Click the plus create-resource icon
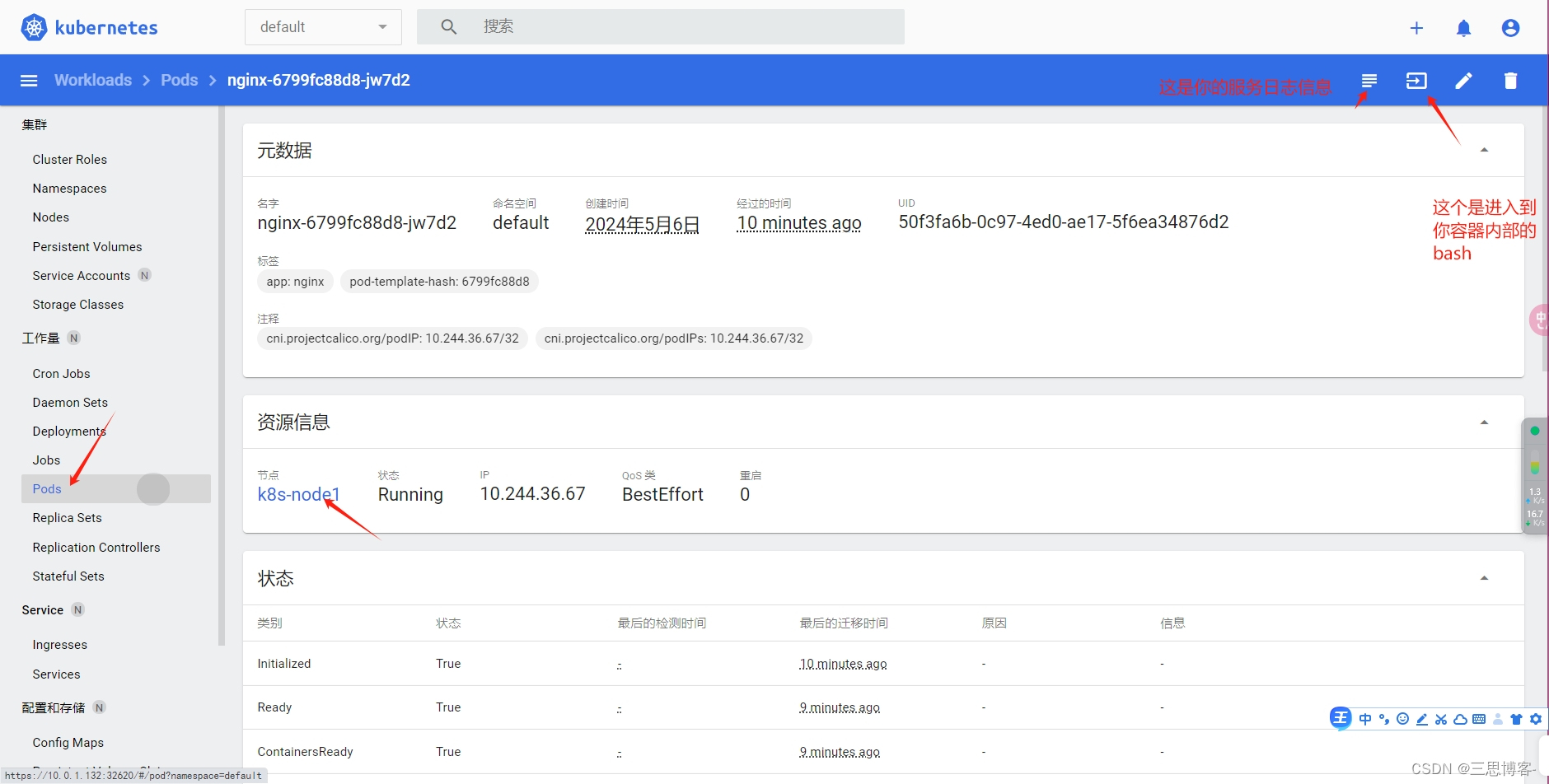Image resolution: width=1549 pixels, height=784 pixels. [1416, 28]
